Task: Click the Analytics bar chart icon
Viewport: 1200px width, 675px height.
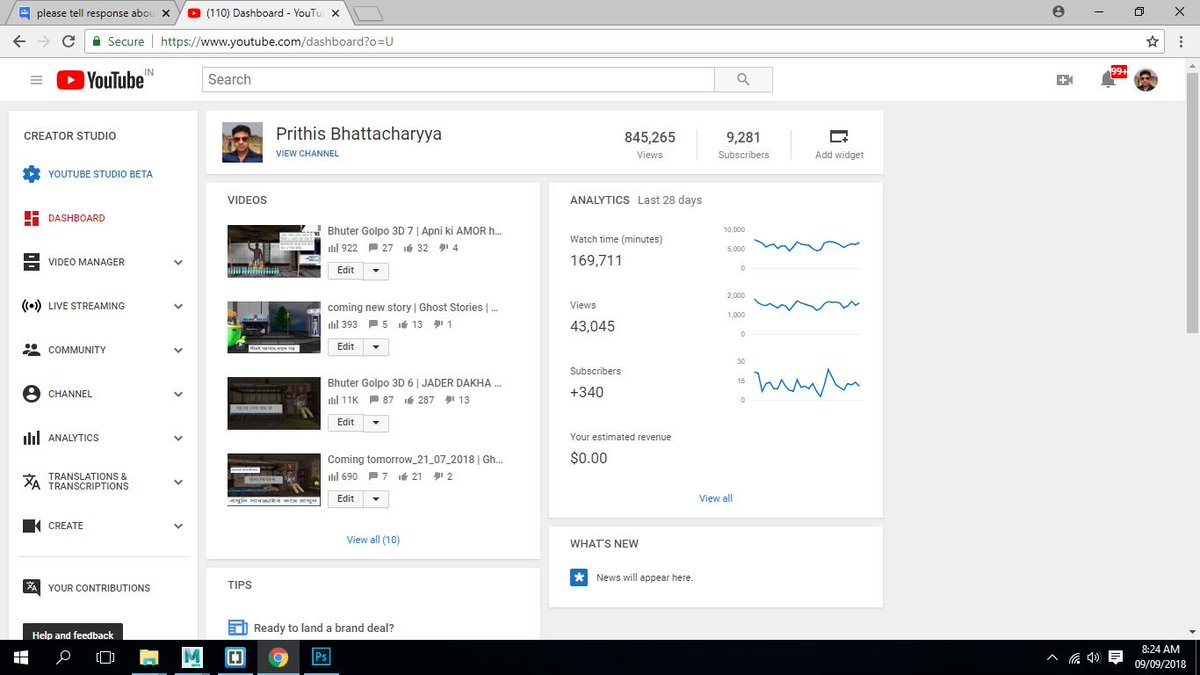Action: (31, 438)
